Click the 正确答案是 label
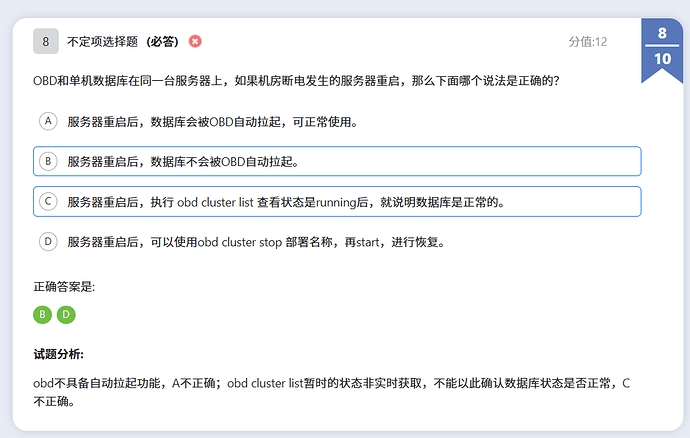690x438 pixels. 64,287
